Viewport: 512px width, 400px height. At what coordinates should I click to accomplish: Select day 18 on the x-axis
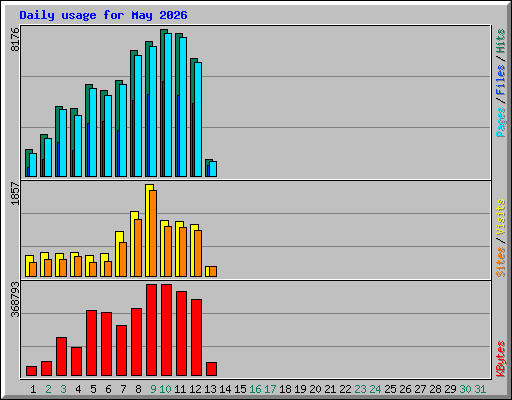pyautogui.click(x=285, y=389)
